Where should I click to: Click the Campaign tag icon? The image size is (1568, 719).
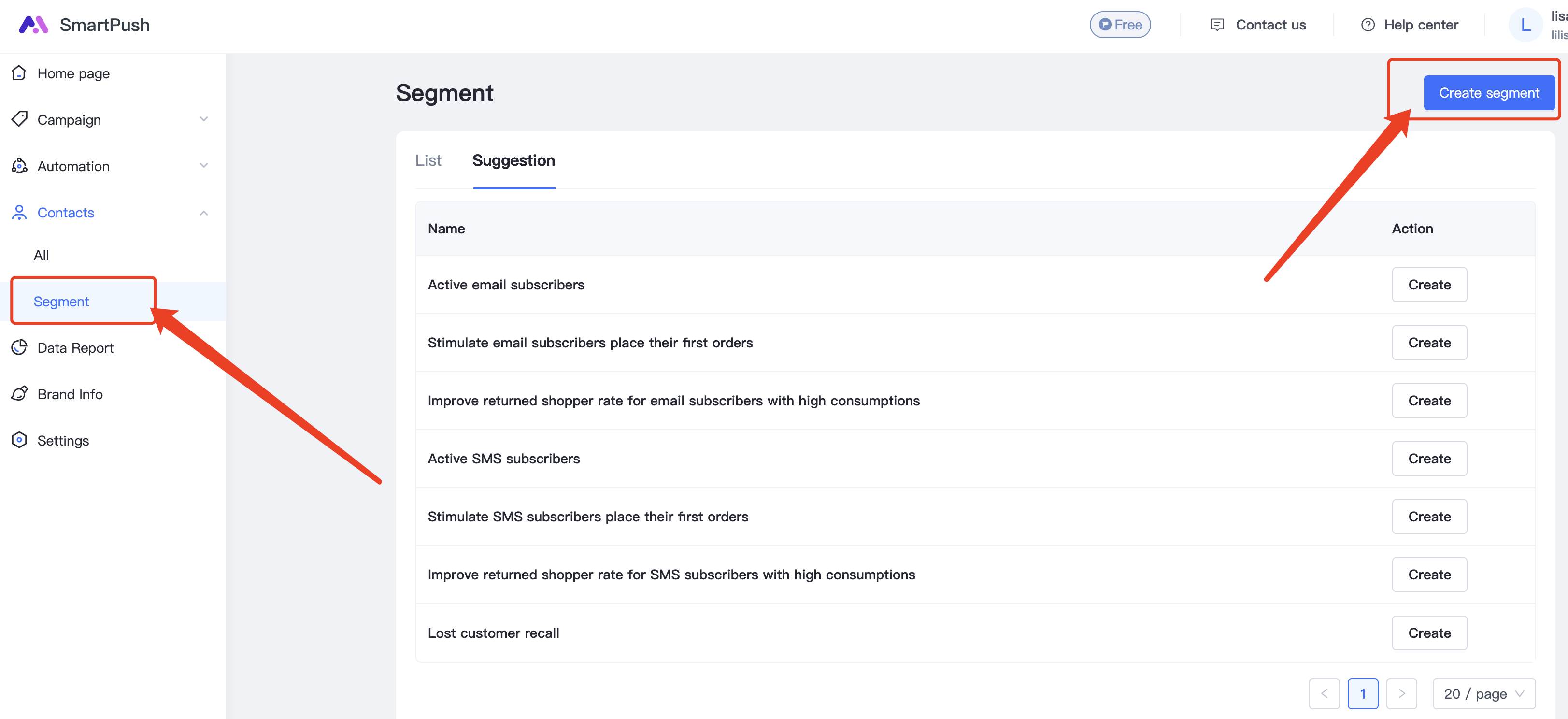point(19,119)
